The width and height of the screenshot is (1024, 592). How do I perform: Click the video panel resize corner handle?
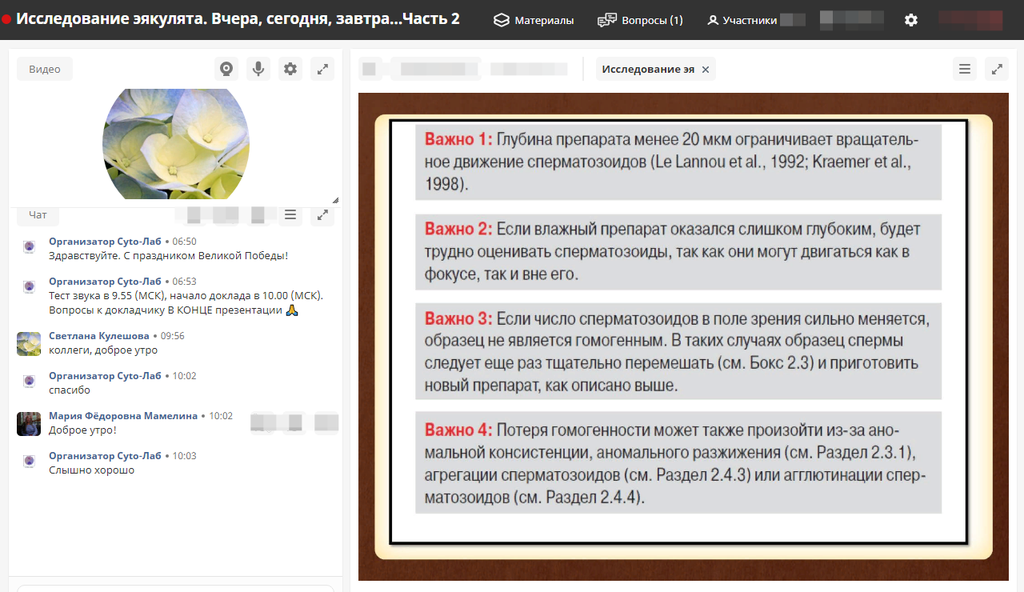click(335, 199)
